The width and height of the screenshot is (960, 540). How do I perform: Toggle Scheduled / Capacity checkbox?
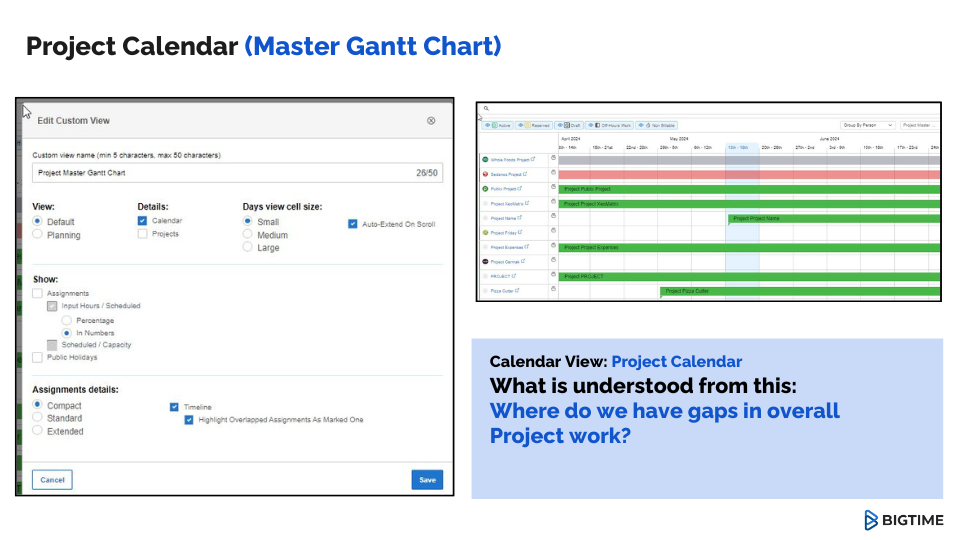click(x=52, y=345)
